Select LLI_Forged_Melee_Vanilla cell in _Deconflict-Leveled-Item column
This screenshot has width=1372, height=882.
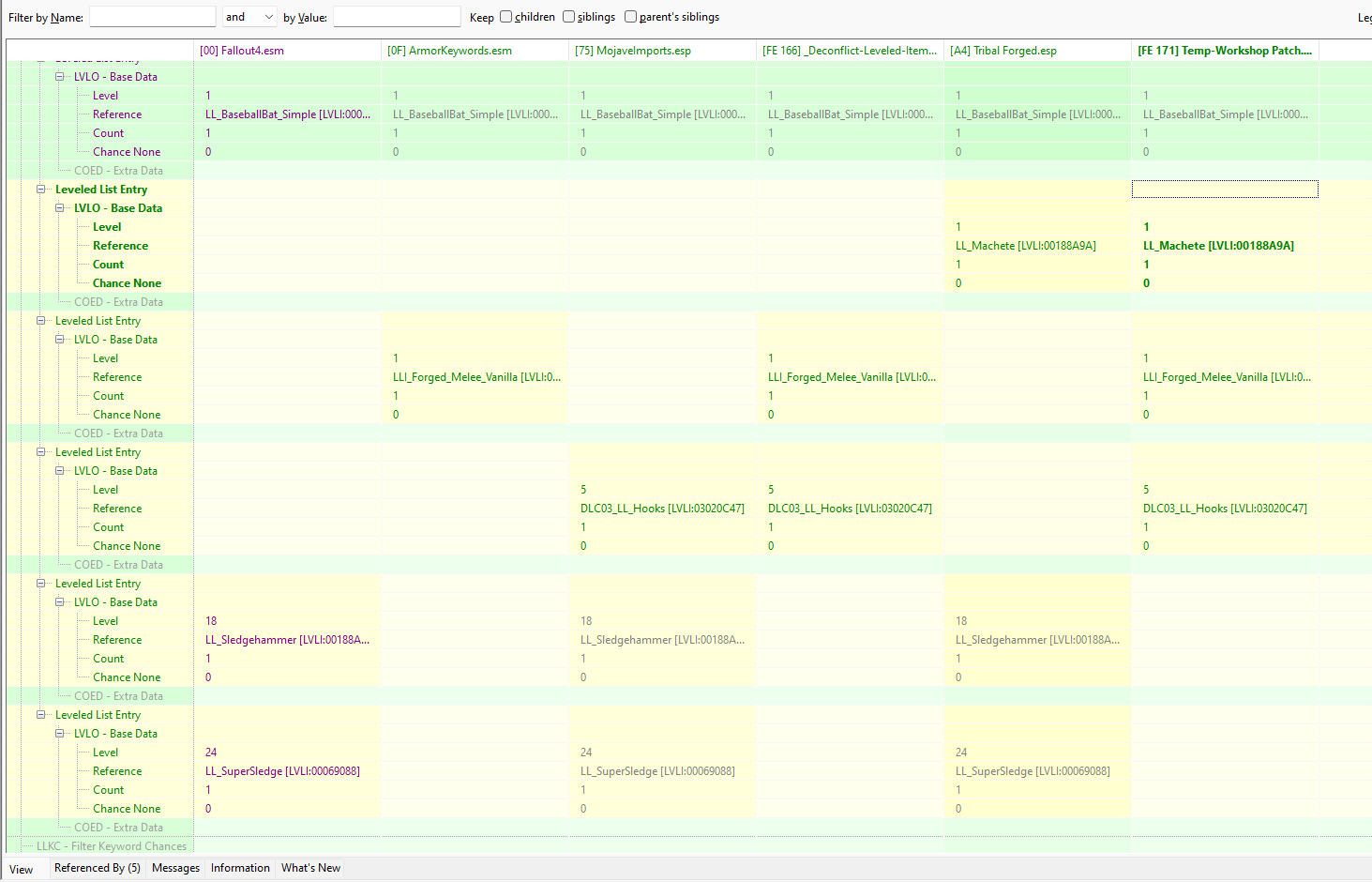click(850, 377)
